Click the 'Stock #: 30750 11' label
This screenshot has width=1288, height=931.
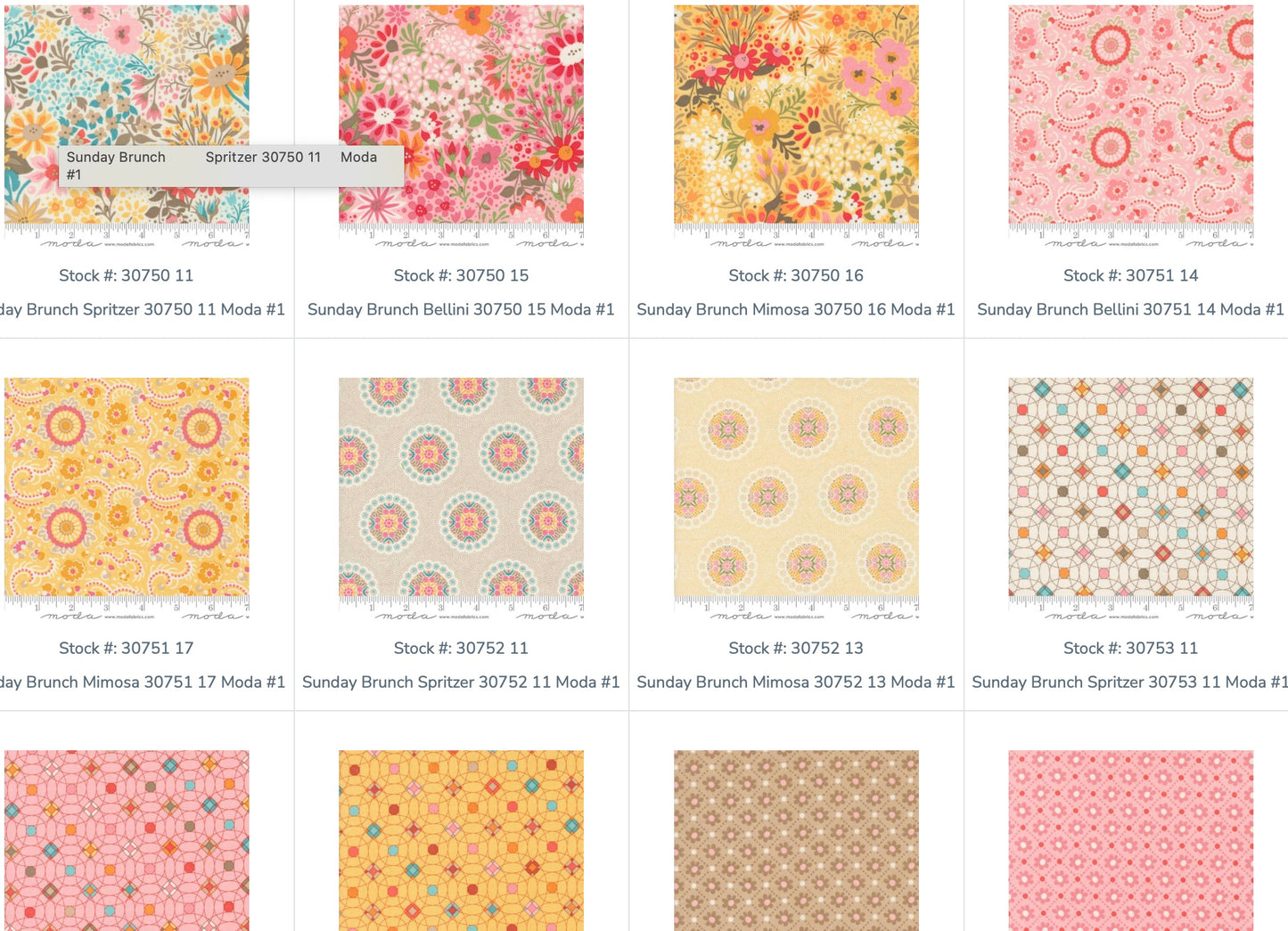127,275
